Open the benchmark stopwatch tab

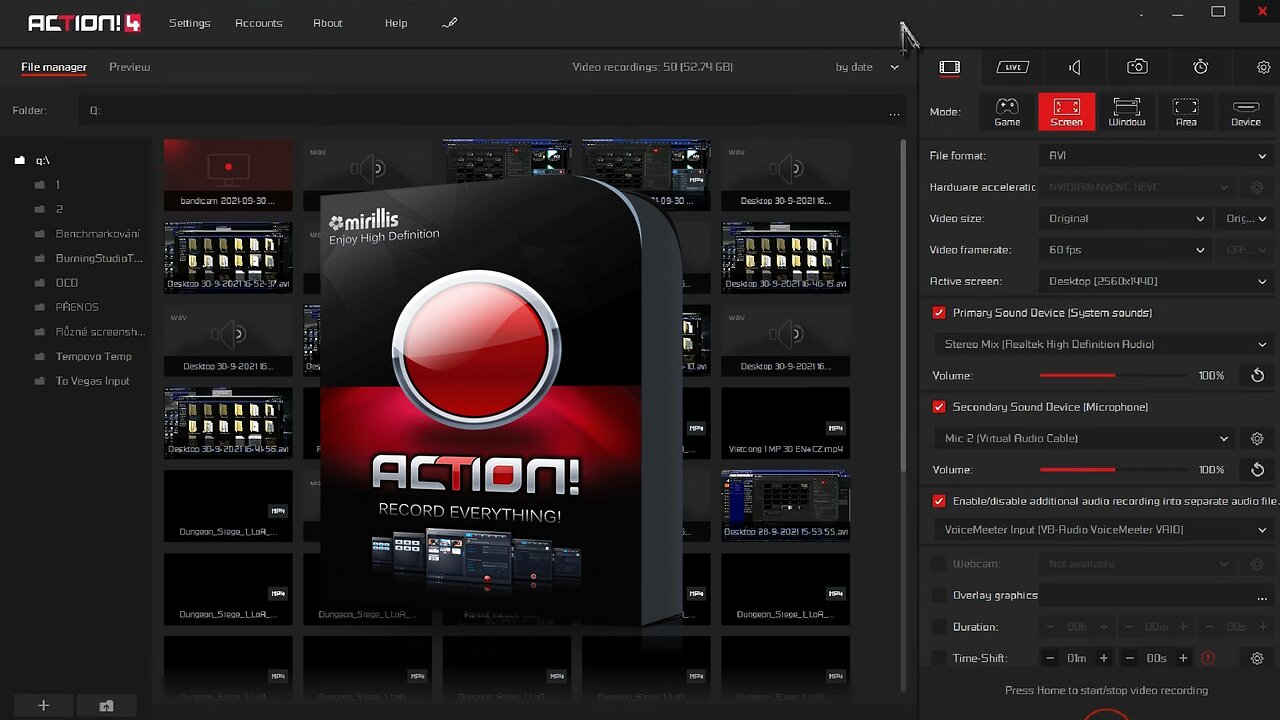point(1200,67)
